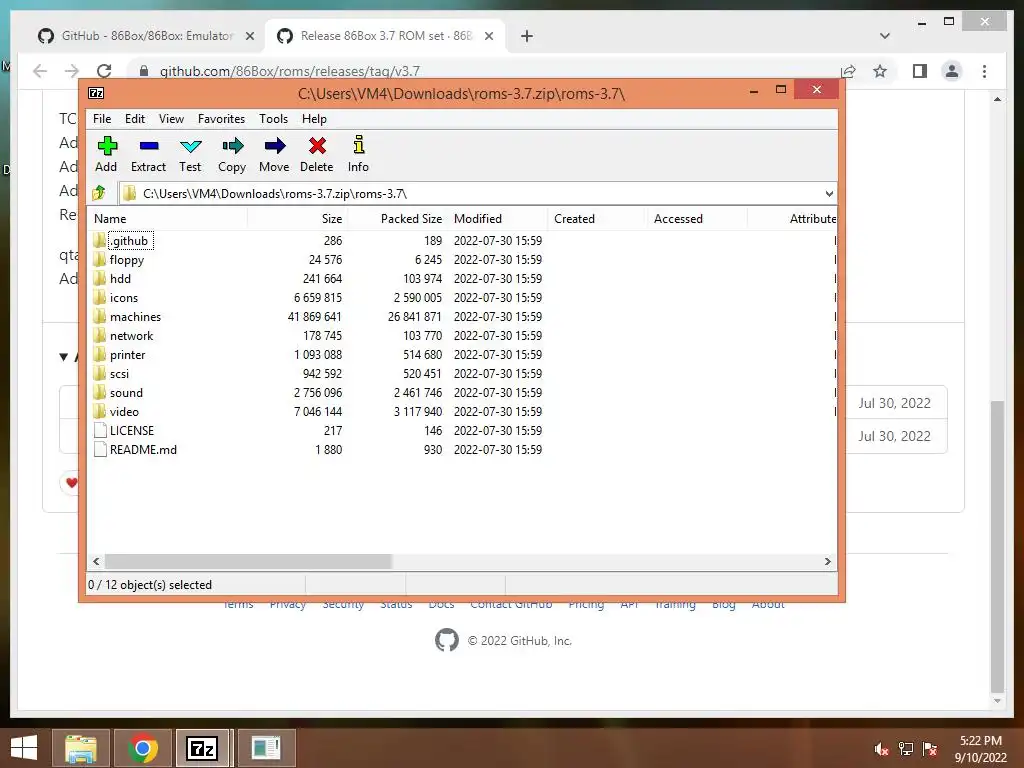The width and height of the screenshot is (1024, 768).
Task: Collapse the Assets disclosure triangle
Action: click(63, 357)
